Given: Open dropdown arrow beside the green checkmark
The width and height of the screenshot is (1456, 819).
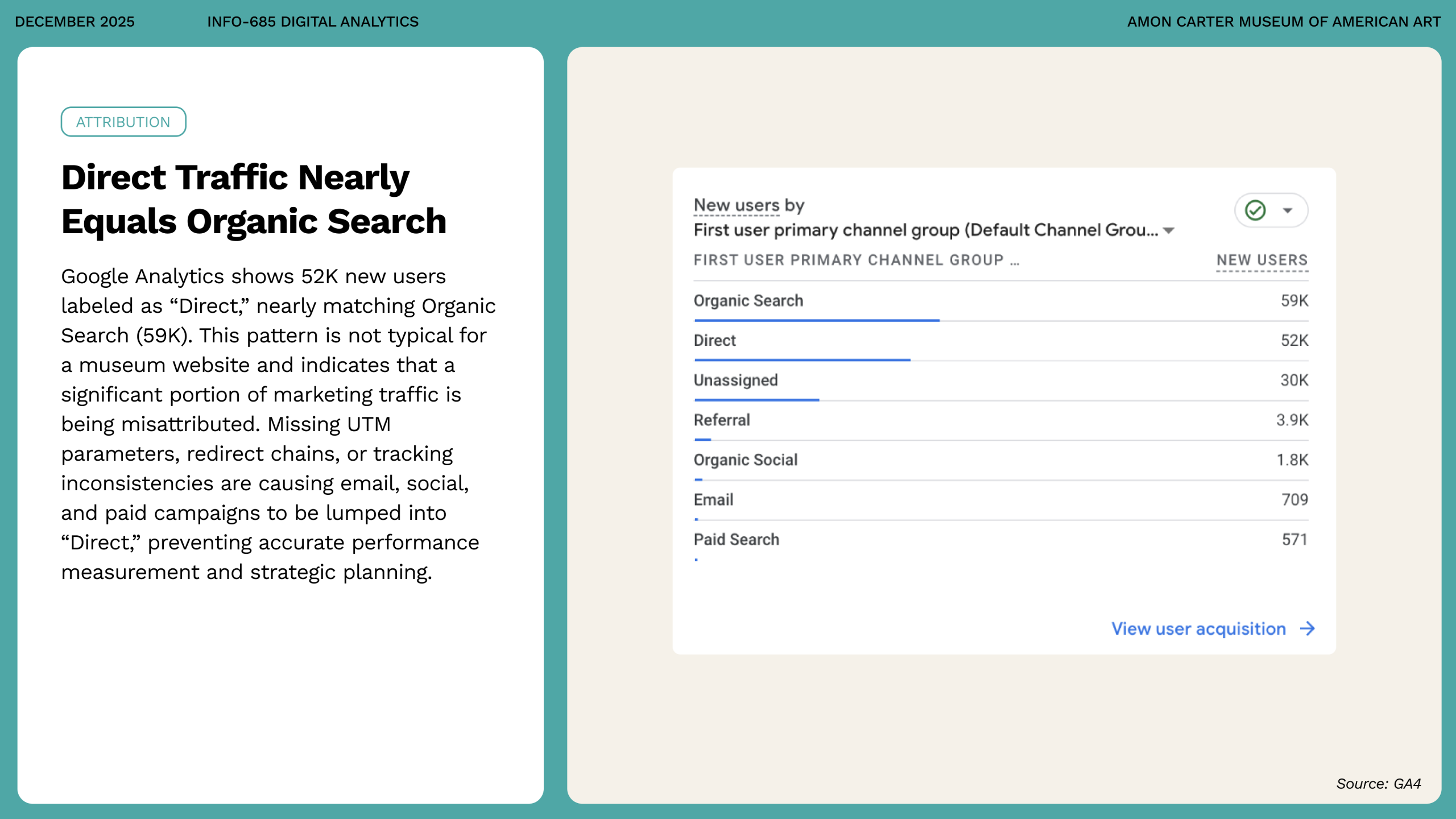Looking at the screenshot, I should (x=1288, y=210).
